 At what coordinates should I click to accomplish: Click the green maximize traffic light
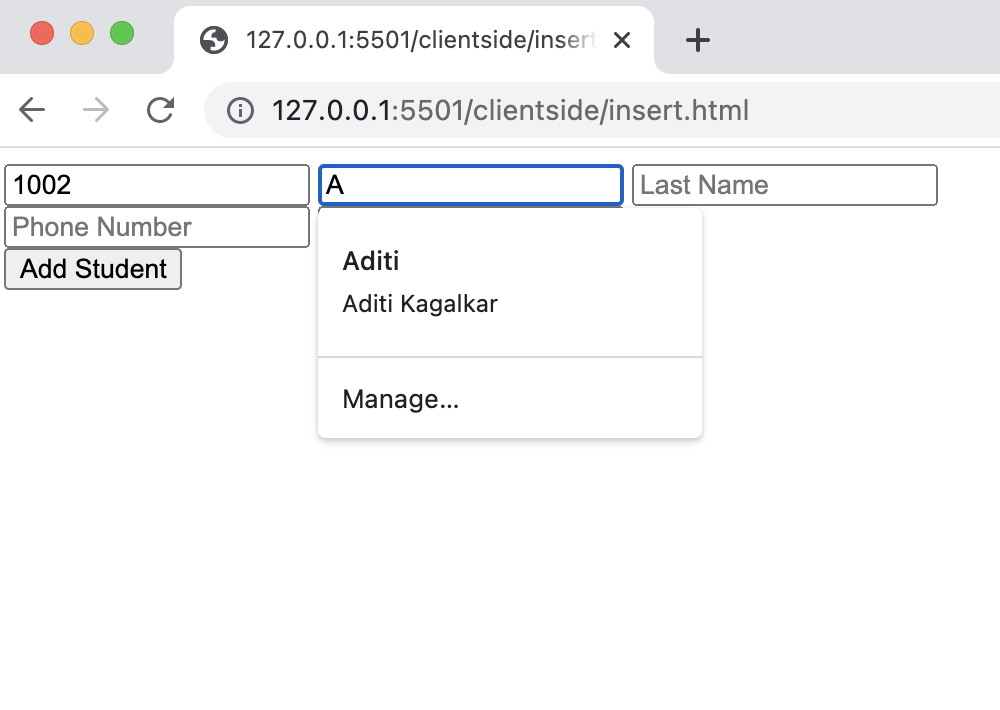[x=122, y=32]
